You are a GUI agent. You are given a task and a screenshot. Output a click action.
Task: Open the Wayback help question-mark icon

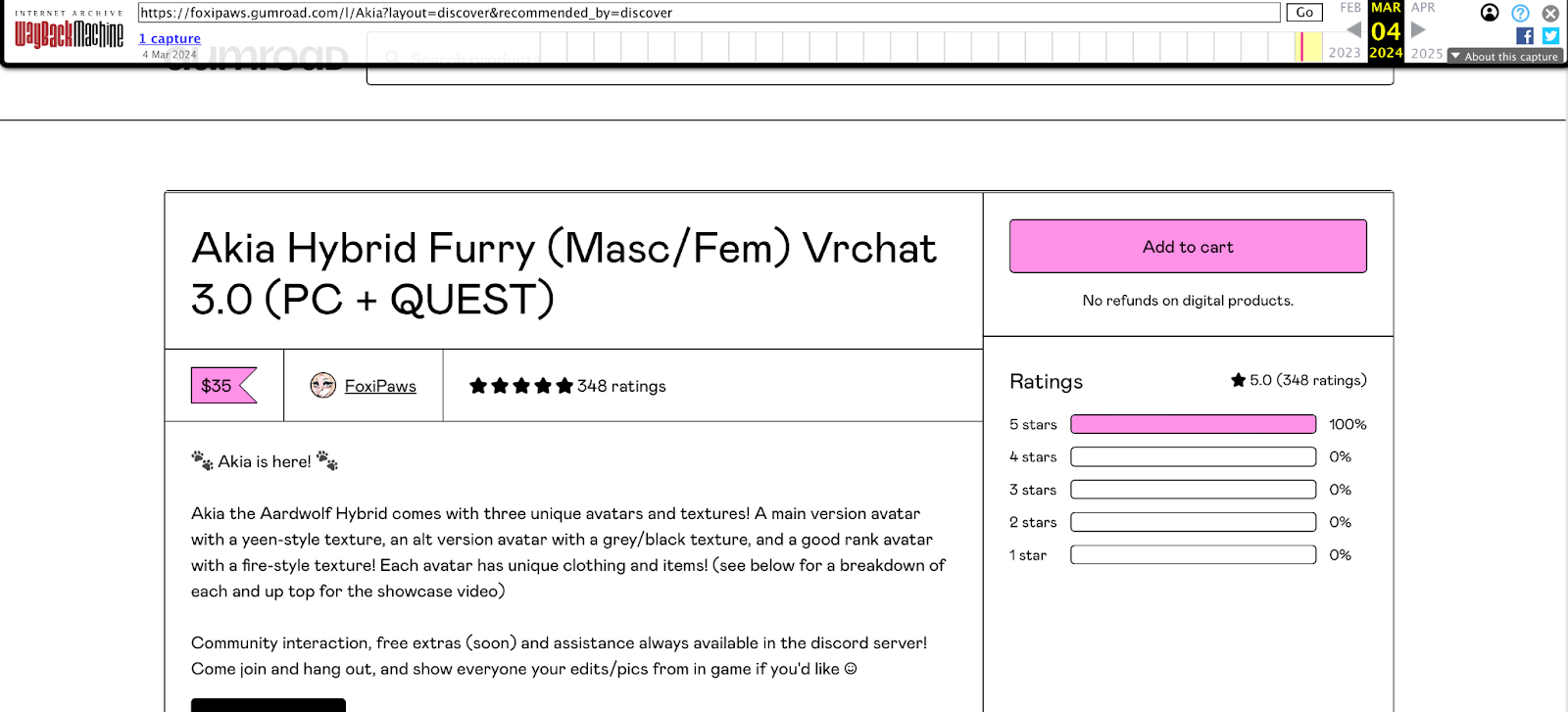pyautogui.click(x=1520, y=13)
